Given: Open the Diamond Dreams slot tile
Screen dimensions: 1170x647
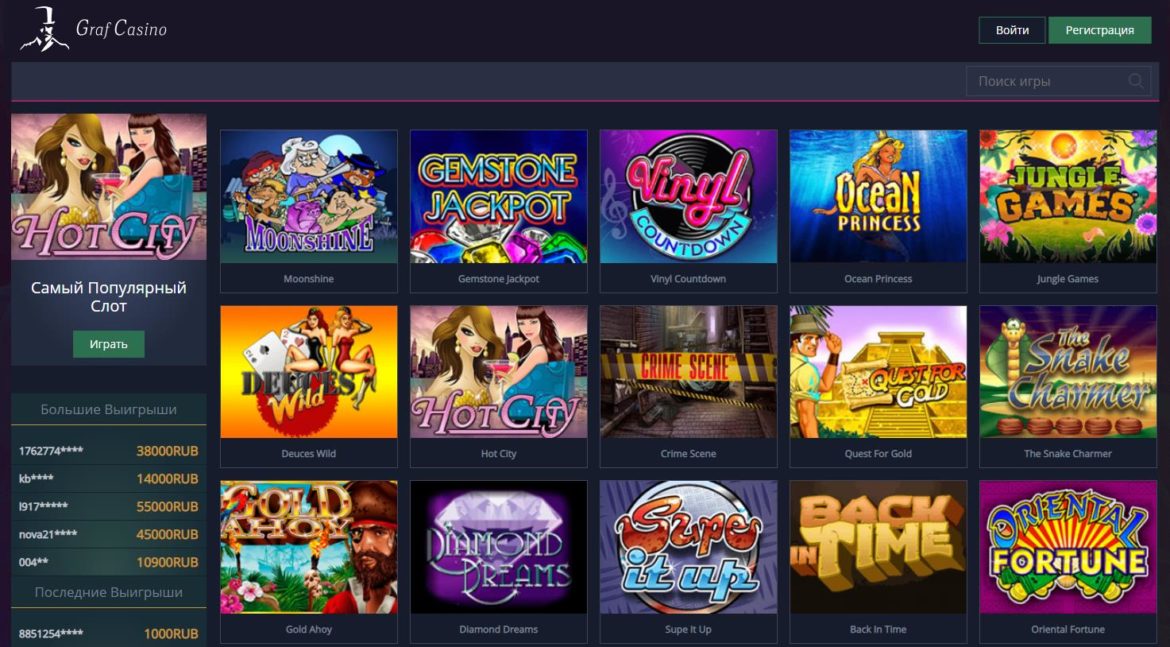Looking at the screenshot, I should click(498, 547).
